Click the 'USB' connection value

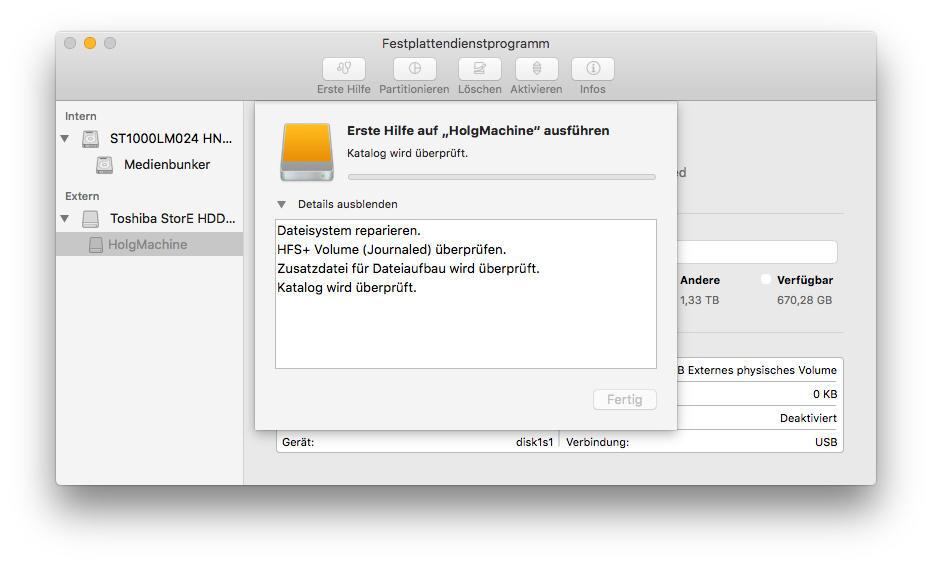click(826, 442)
